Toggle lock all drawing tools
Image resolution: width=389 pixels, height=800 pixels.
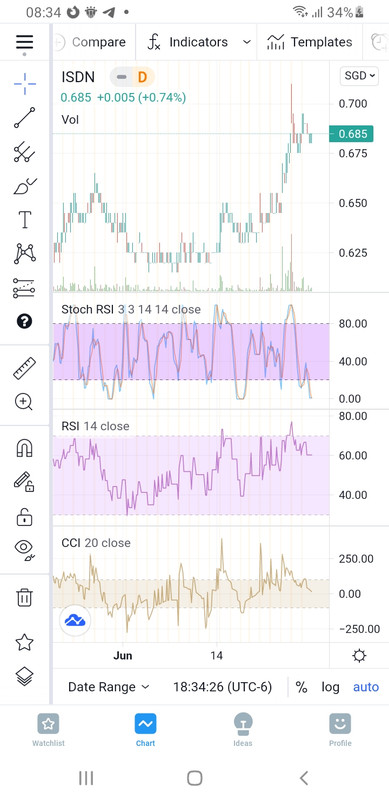[25, 516]
